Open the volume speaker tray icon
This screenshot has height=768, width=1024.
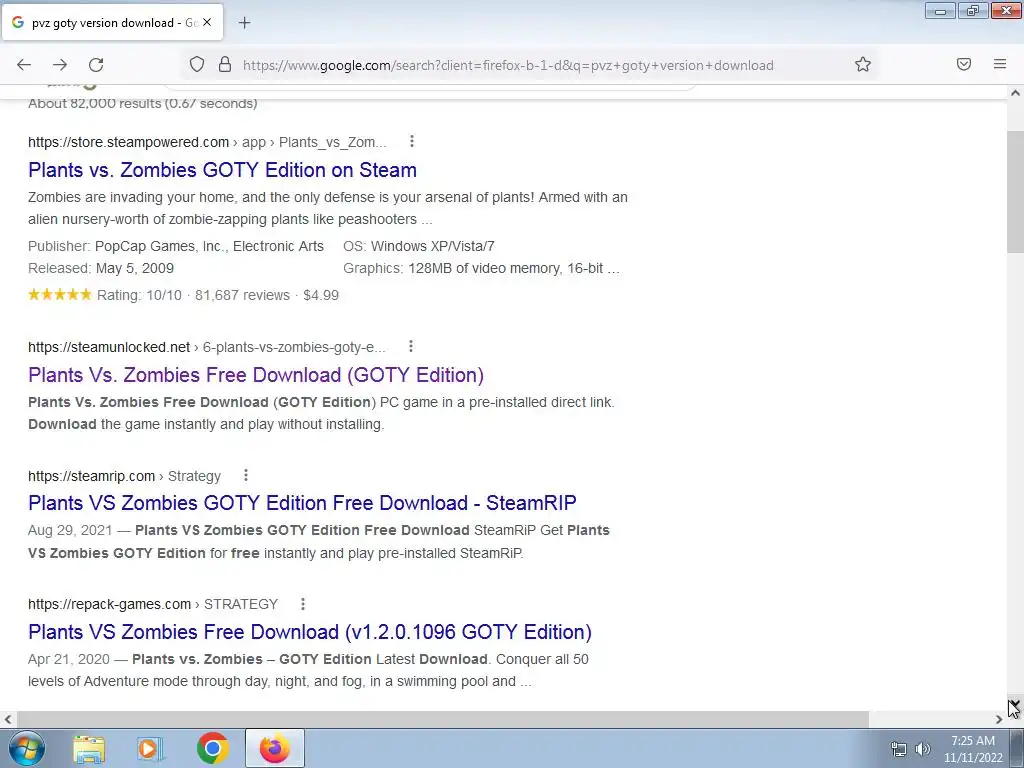click(x=923, y=749)
